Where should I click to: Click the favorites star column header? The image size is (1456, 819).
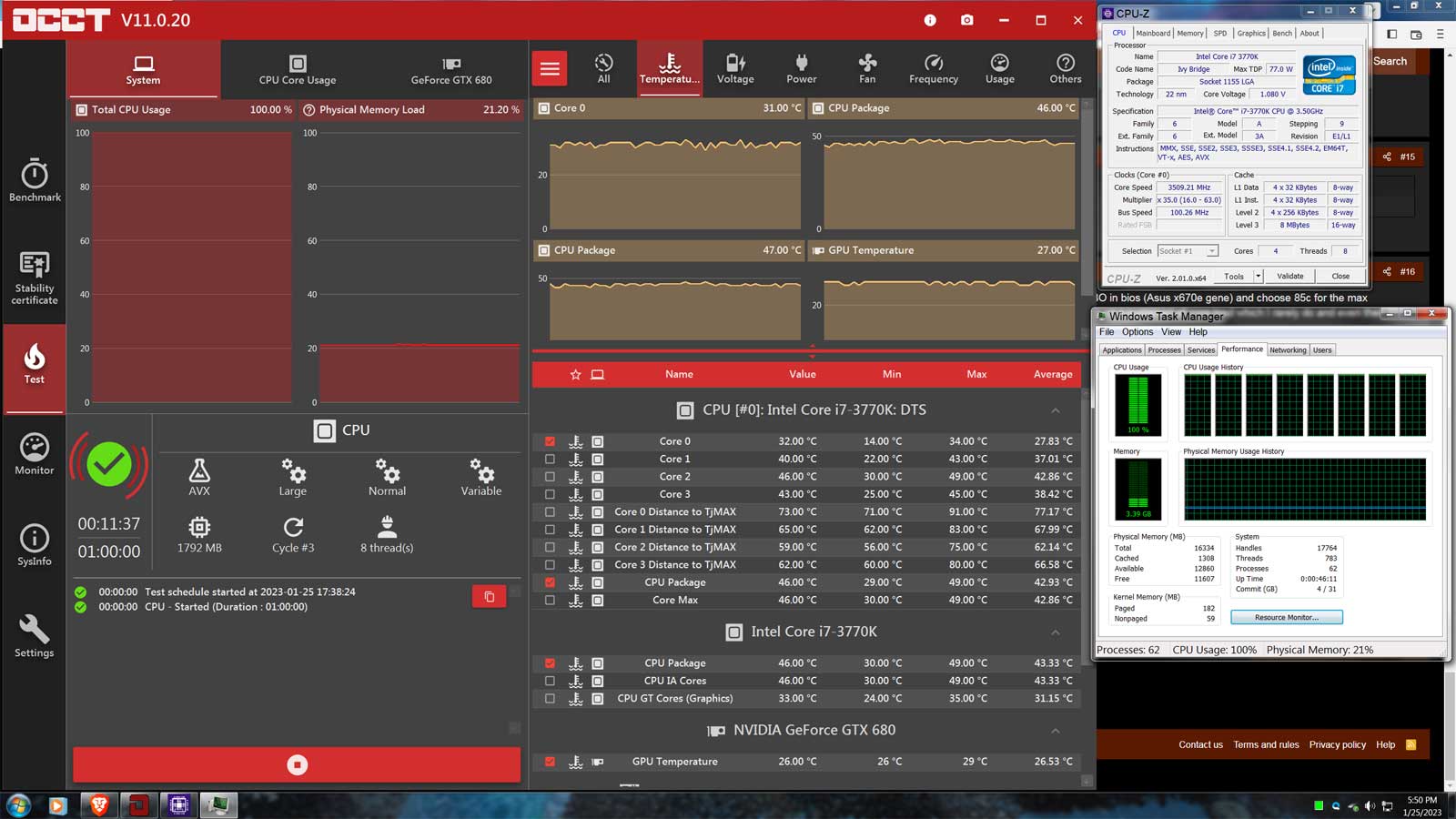click(575, 374)
